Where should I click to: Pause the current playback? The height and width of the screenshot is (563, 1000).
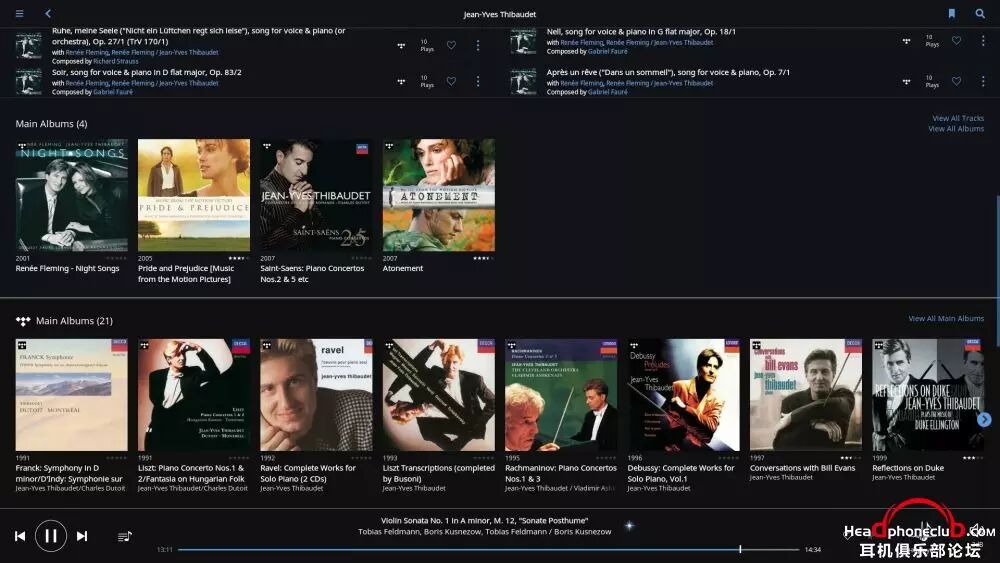[51, 536]
